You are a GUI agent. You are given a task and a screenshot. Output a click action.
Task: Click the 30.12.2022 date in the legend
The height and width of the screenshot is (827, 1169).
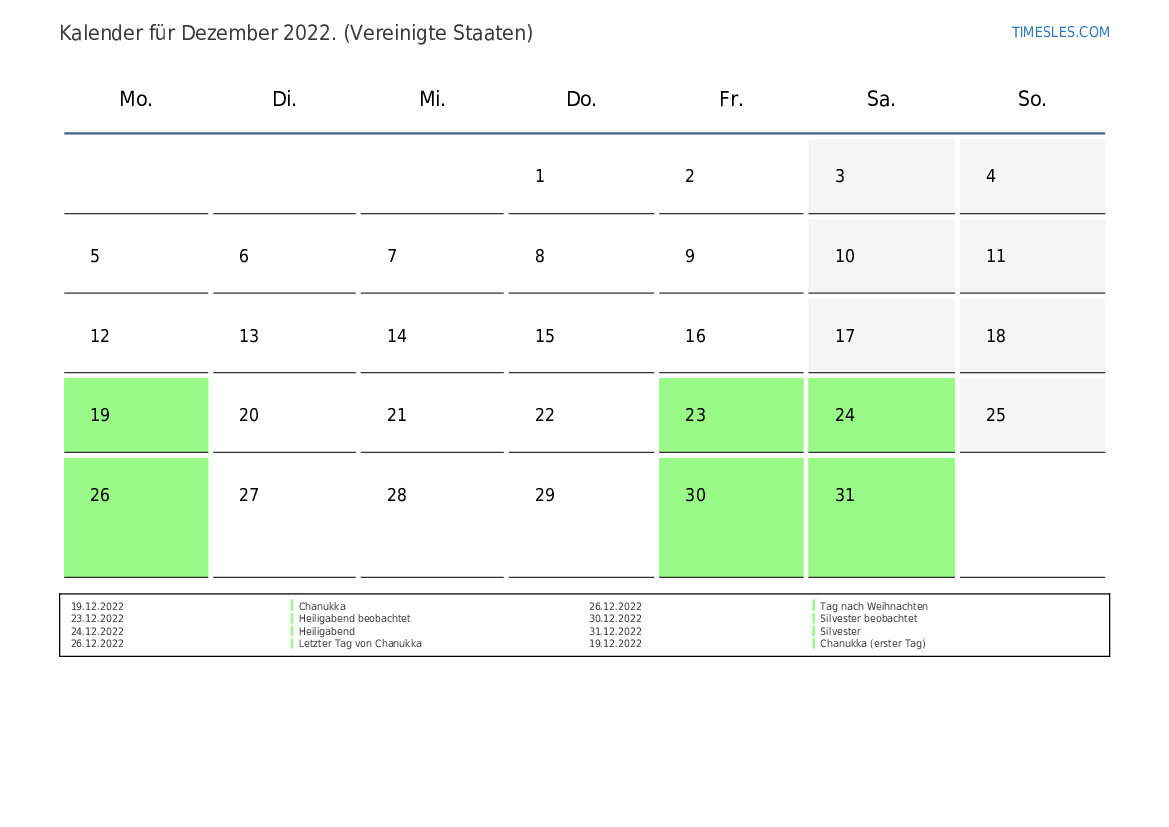(x=615, y=619)
